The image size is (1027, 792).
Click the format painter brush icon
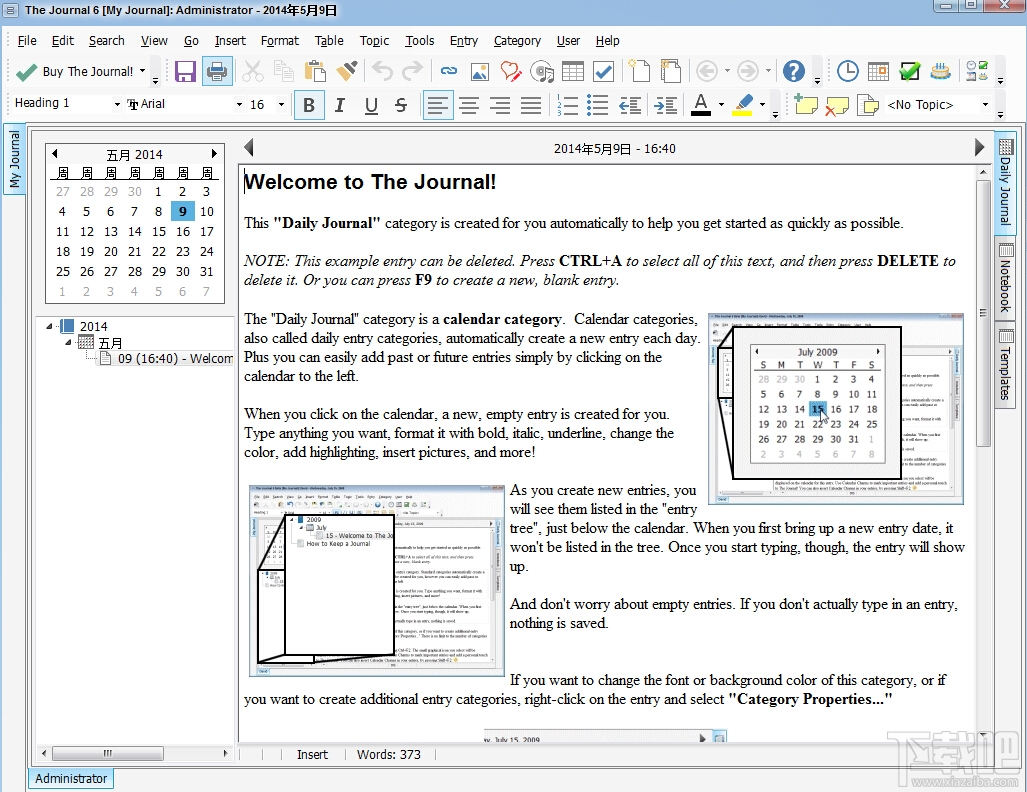pyautogui.click(x=346, y=71)
